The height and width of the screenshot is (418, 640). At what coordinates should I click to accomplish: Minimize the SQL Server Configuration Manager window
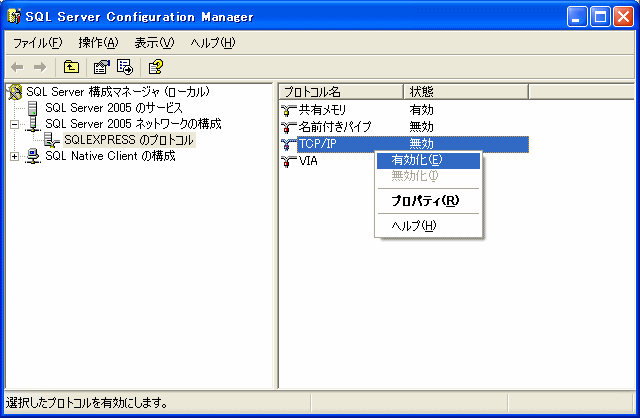577,17
